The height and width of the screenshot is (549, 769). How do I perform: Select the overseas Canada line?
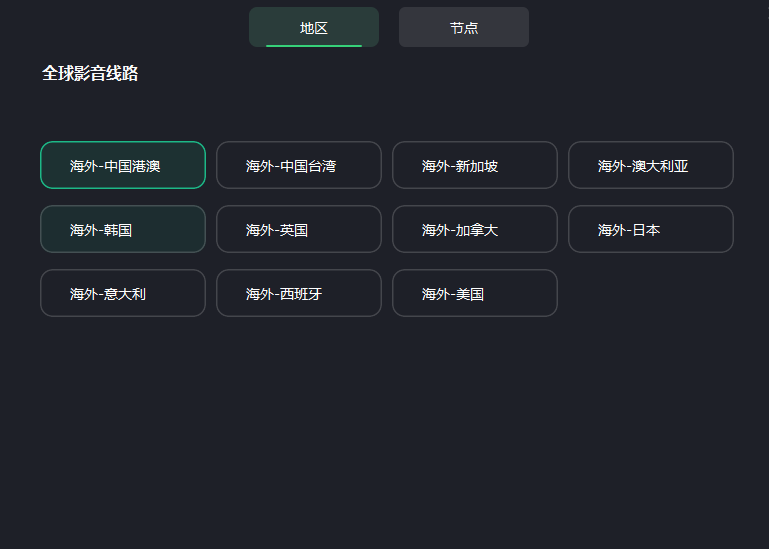475,229
